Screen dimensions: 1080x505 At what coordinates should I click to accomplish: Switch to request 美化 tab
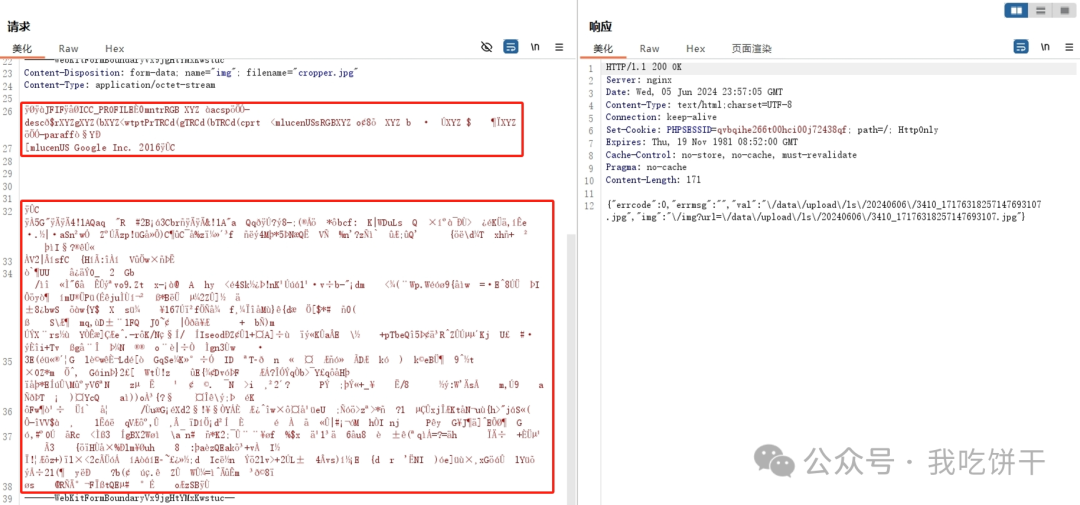pos(22,49)
